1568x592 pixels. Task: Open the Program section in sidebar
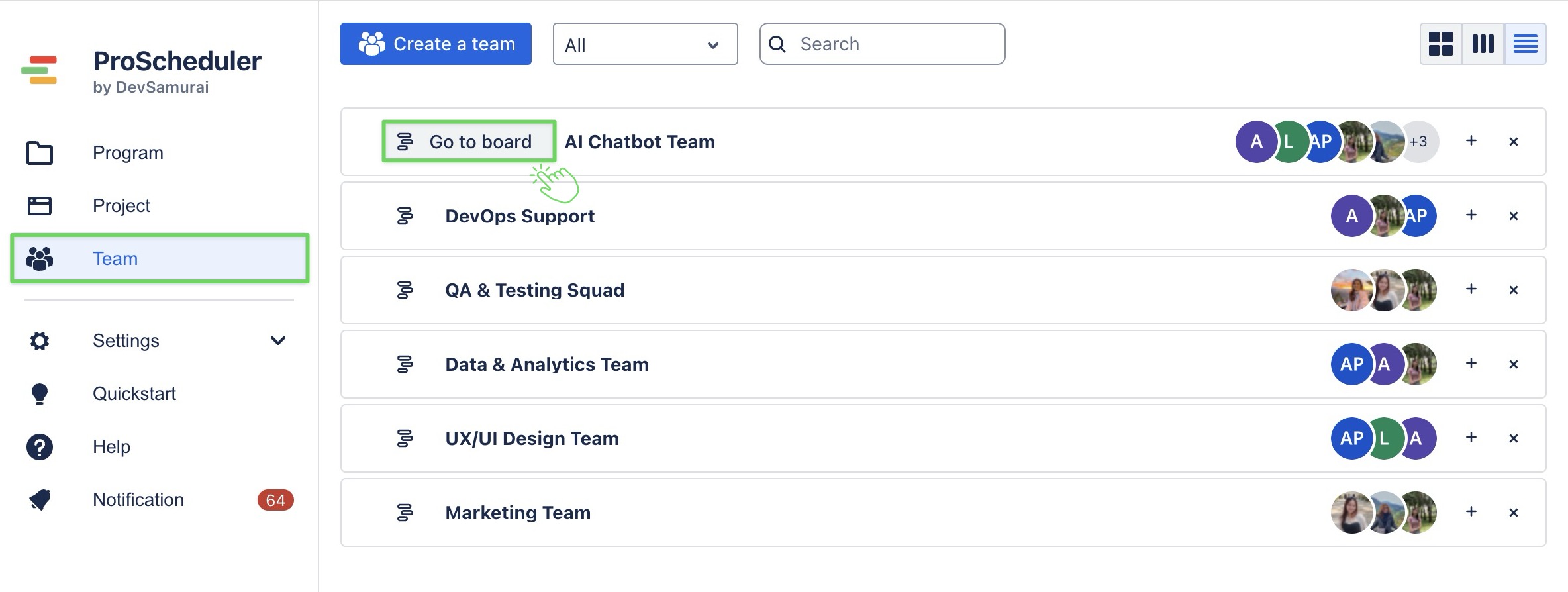(x=128, y=153)
